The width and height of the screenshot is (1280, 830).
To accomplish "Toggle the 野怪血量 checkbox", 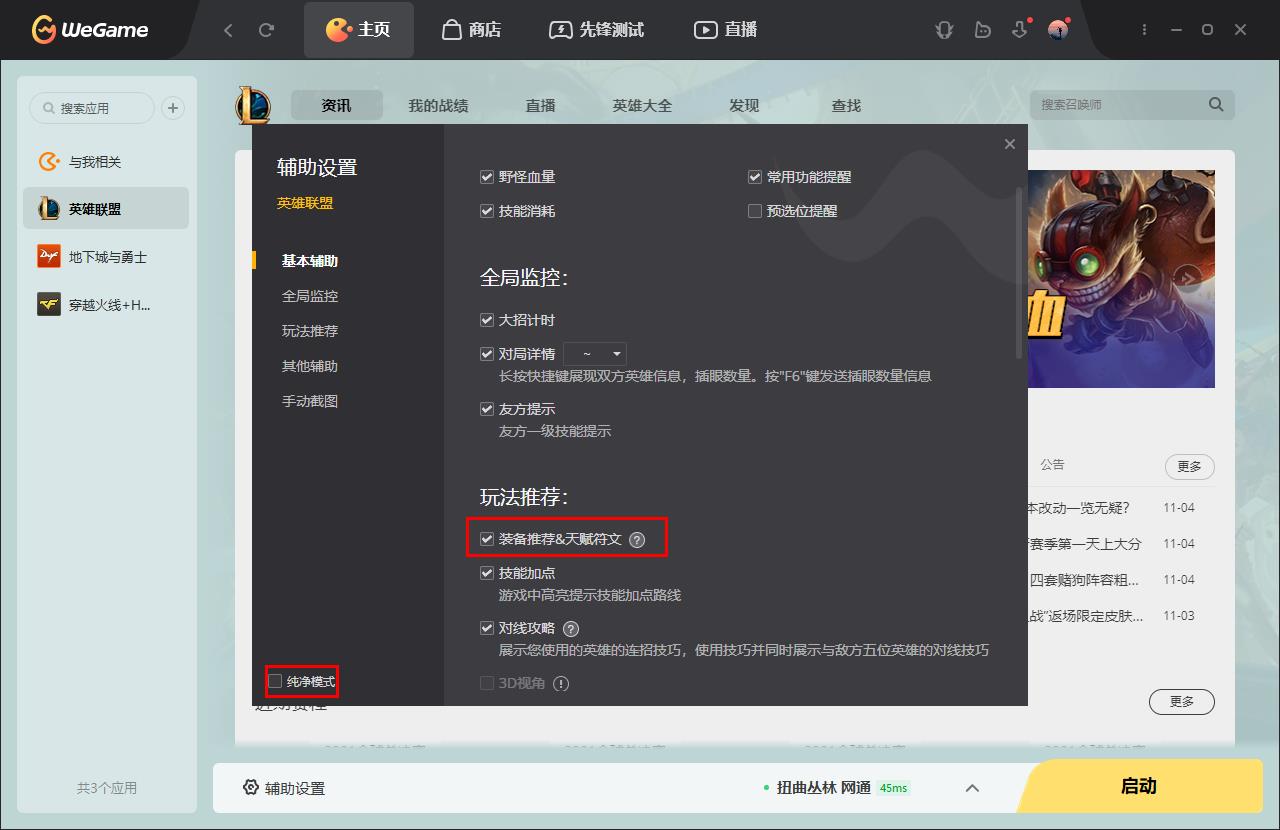I will coord(487,177).
